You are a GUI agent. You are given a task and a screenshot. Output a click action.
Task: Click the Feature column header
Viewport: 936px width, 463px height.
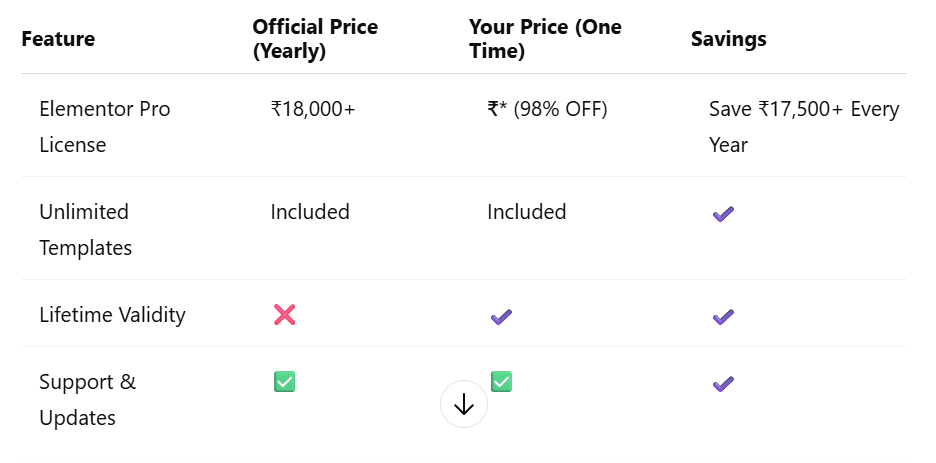coord(58,40)
